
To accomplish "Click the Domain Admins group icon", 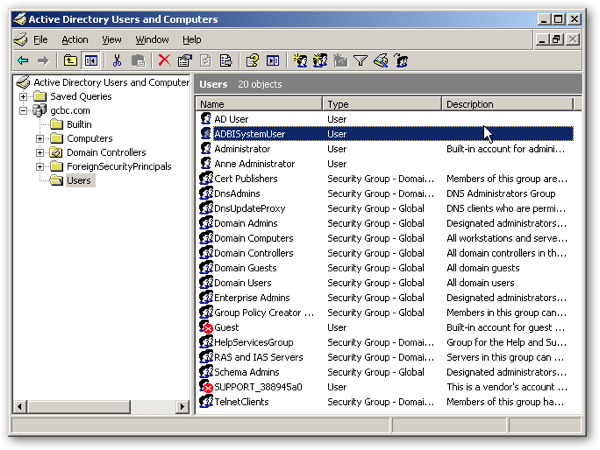I will click(x=206, y=223).
